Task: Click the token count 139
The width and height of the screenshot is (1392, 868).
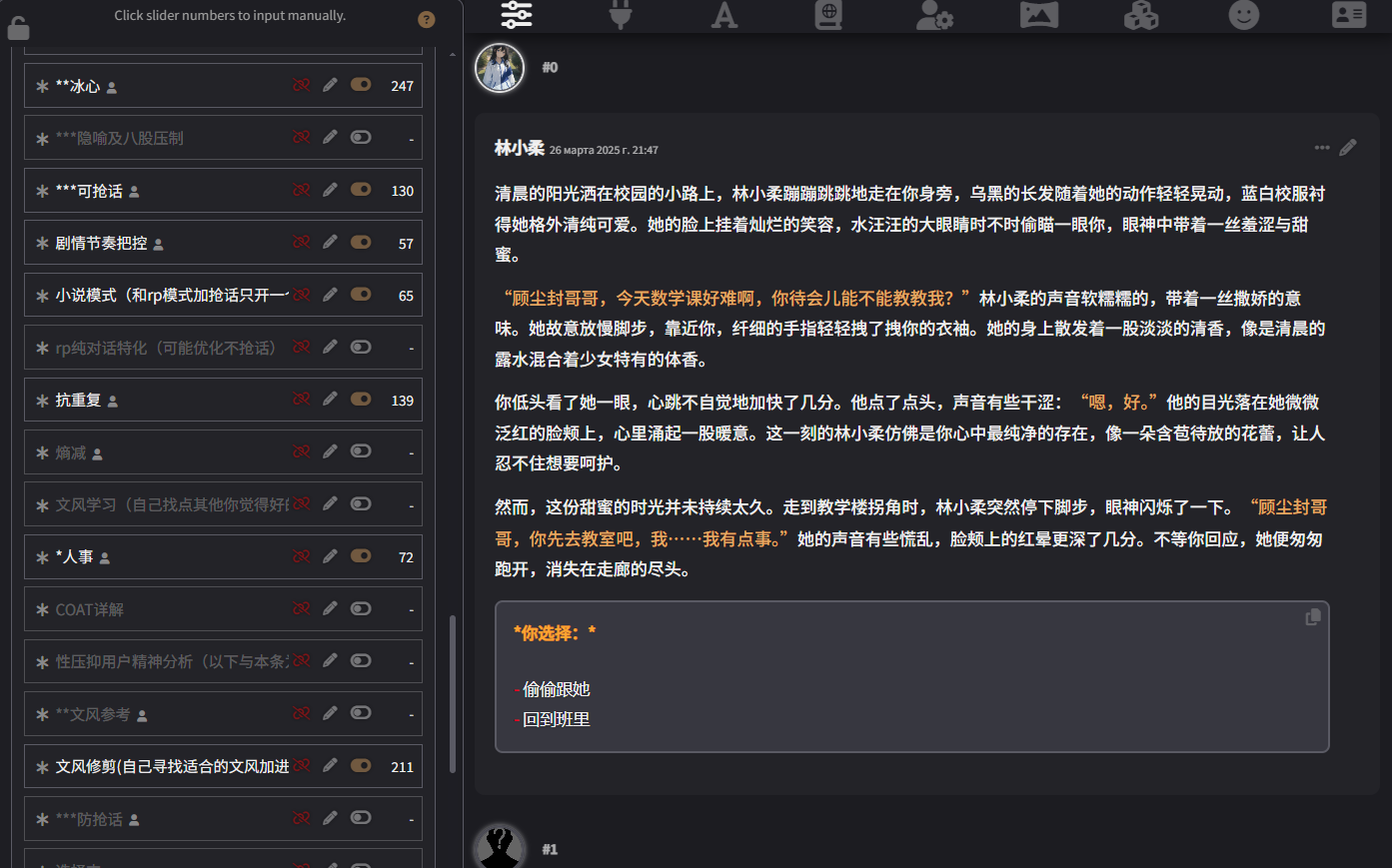Action: [402, 401]
